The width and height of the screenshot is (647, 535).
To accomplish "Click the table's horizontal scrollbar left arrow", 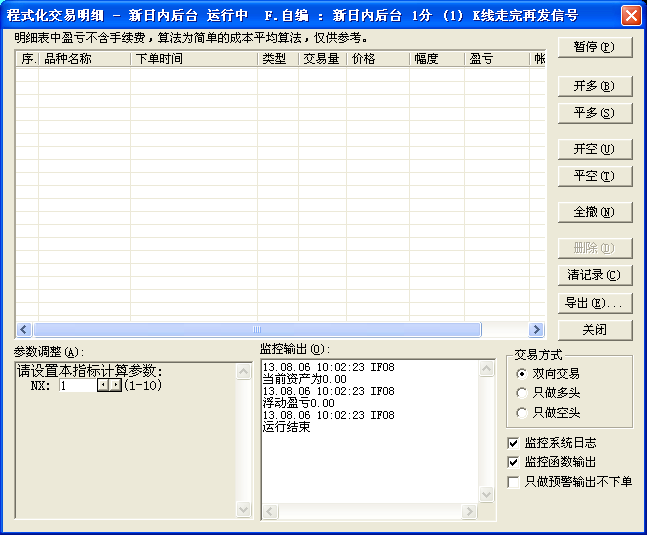I will tap(24, 330).
